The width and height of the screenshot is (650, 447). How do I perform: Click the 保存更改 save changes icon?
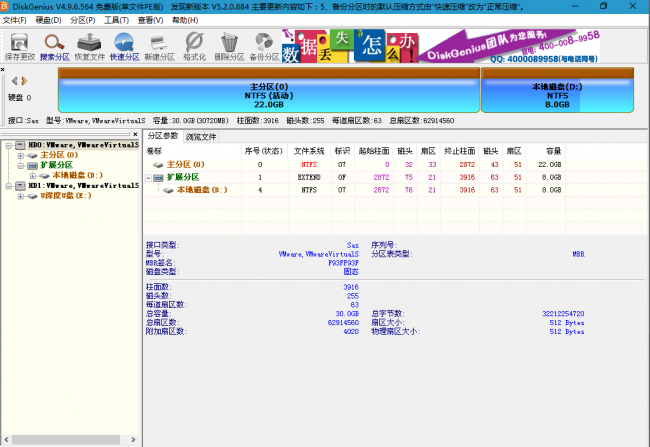(19, 47)
